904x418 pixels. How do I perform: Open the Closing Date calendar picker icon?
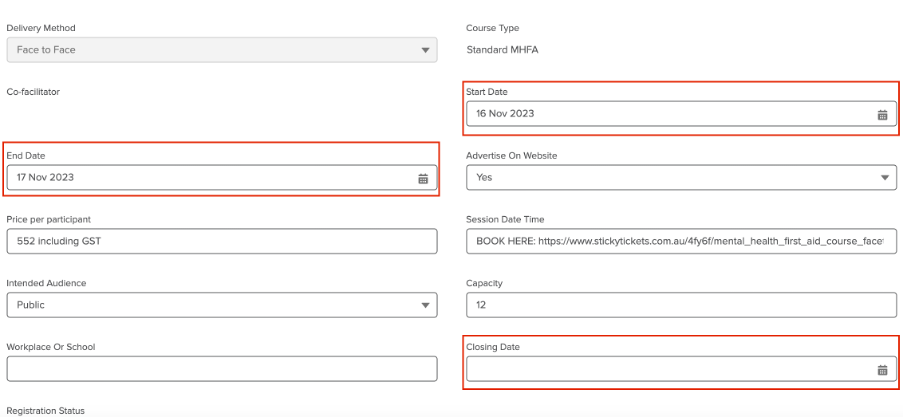882,370
